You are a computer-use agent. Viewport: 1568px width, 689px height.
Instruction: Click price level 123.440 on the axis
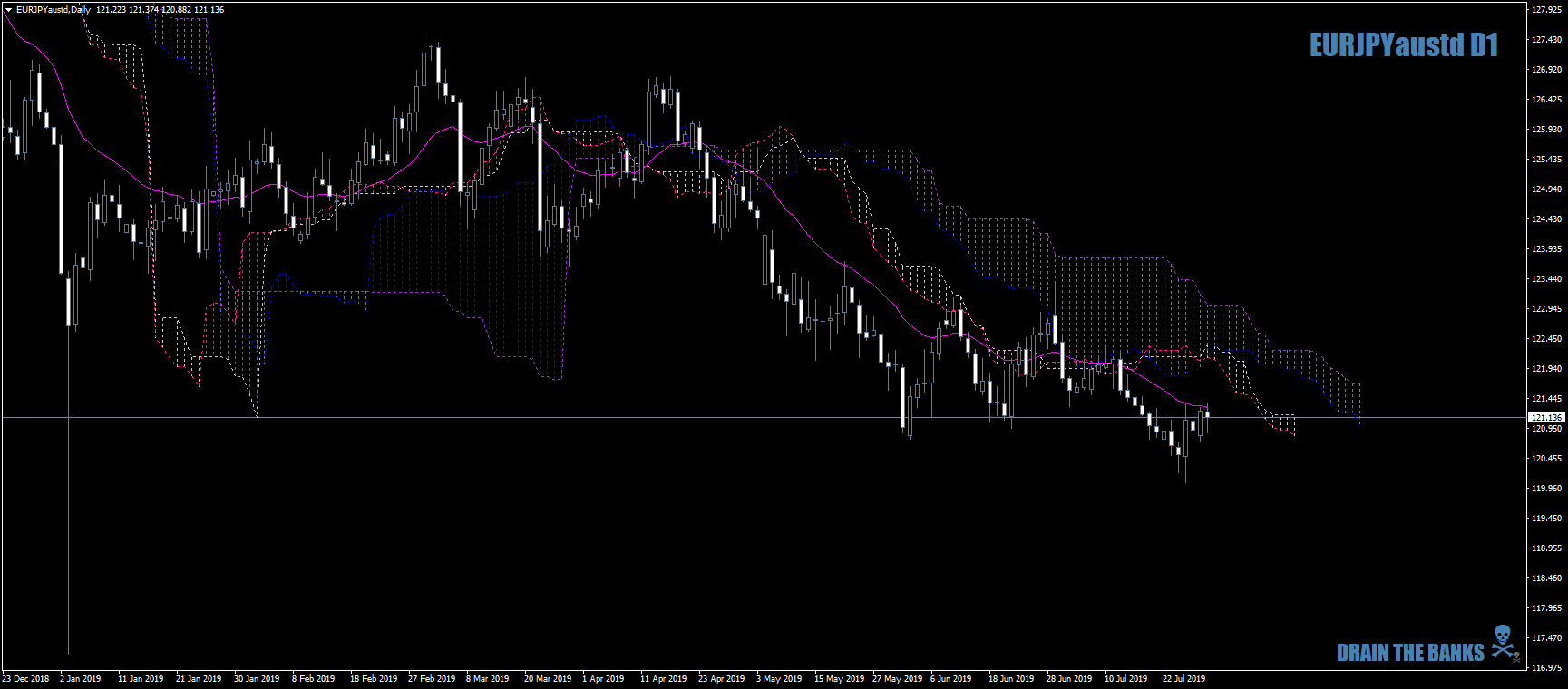coord(1546,279)
